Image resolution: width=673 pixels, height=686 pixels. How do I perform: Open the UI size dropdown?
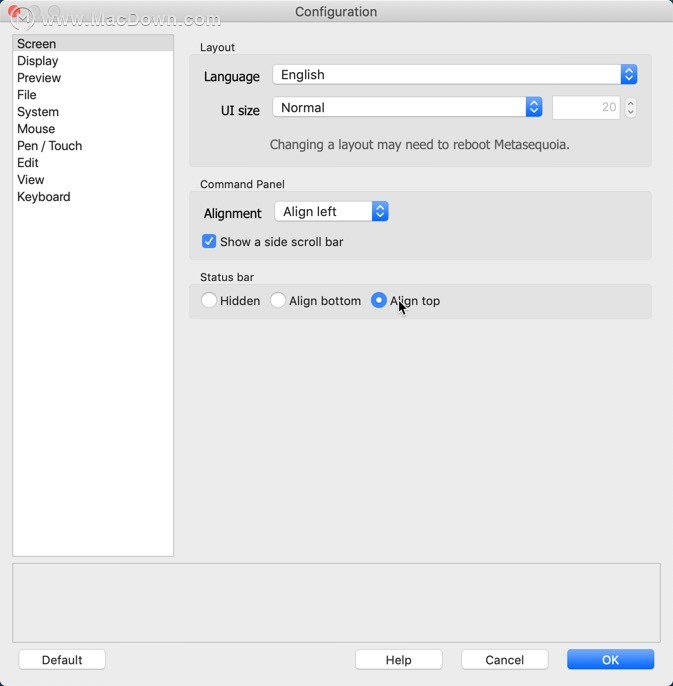coord(407,107)
